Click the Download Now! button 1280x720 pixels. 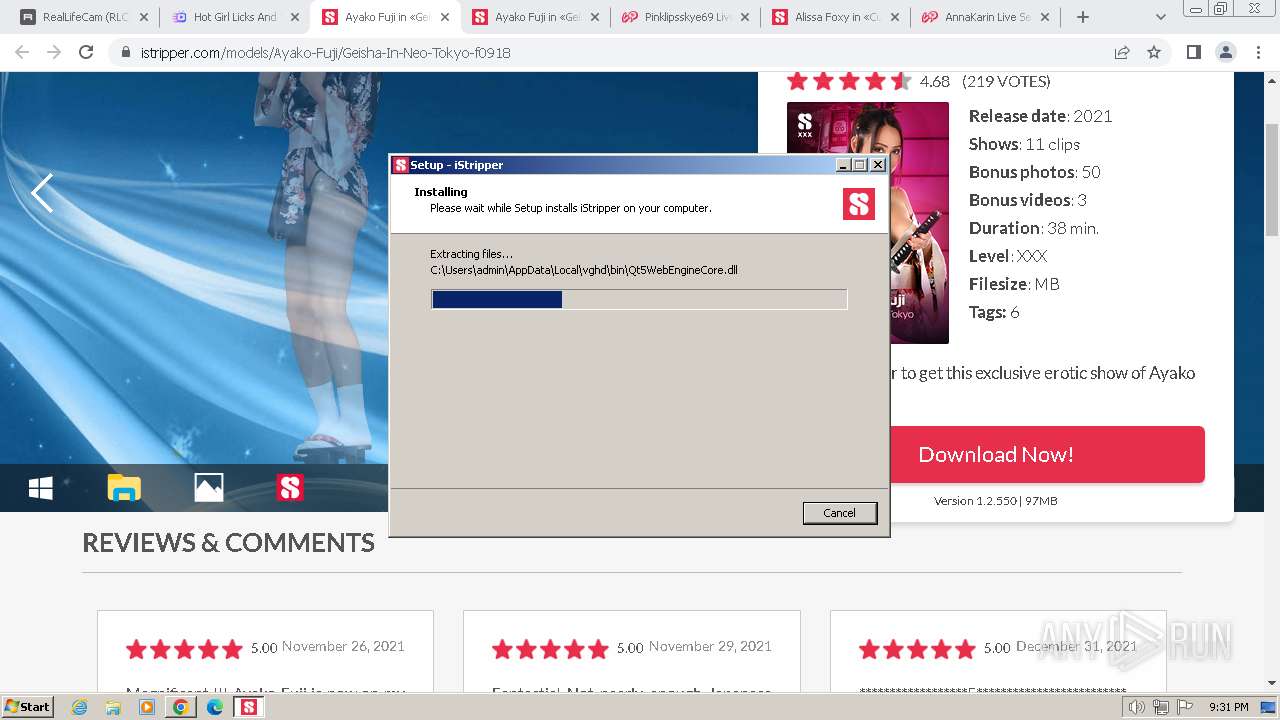[995, 455]
